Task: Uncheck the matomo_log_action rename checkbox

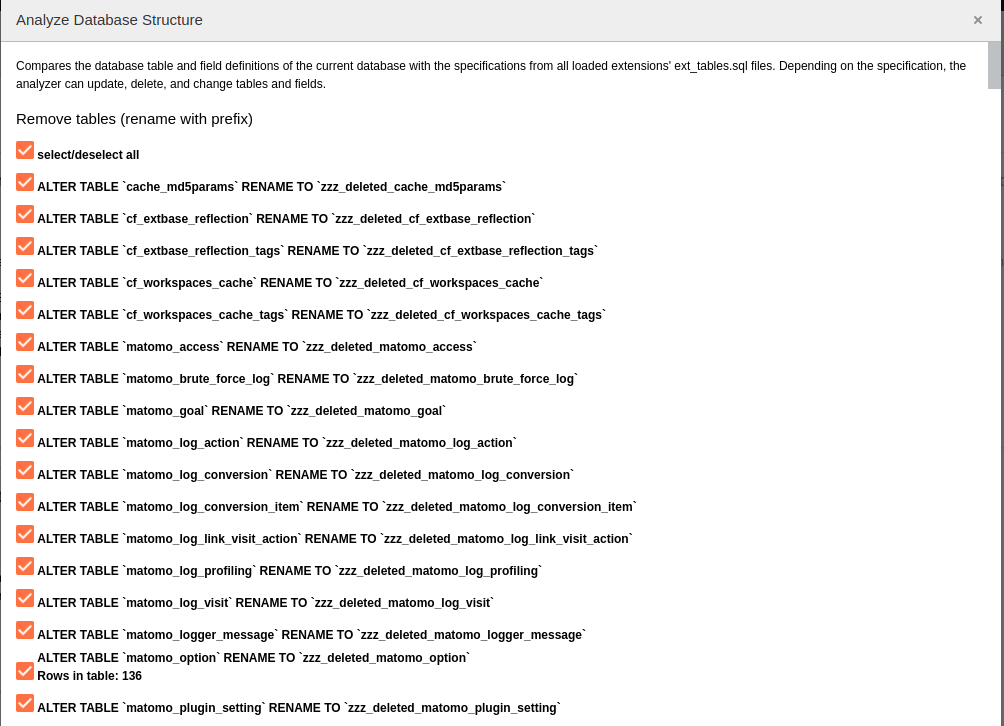Action: click(x=25, y=439)
